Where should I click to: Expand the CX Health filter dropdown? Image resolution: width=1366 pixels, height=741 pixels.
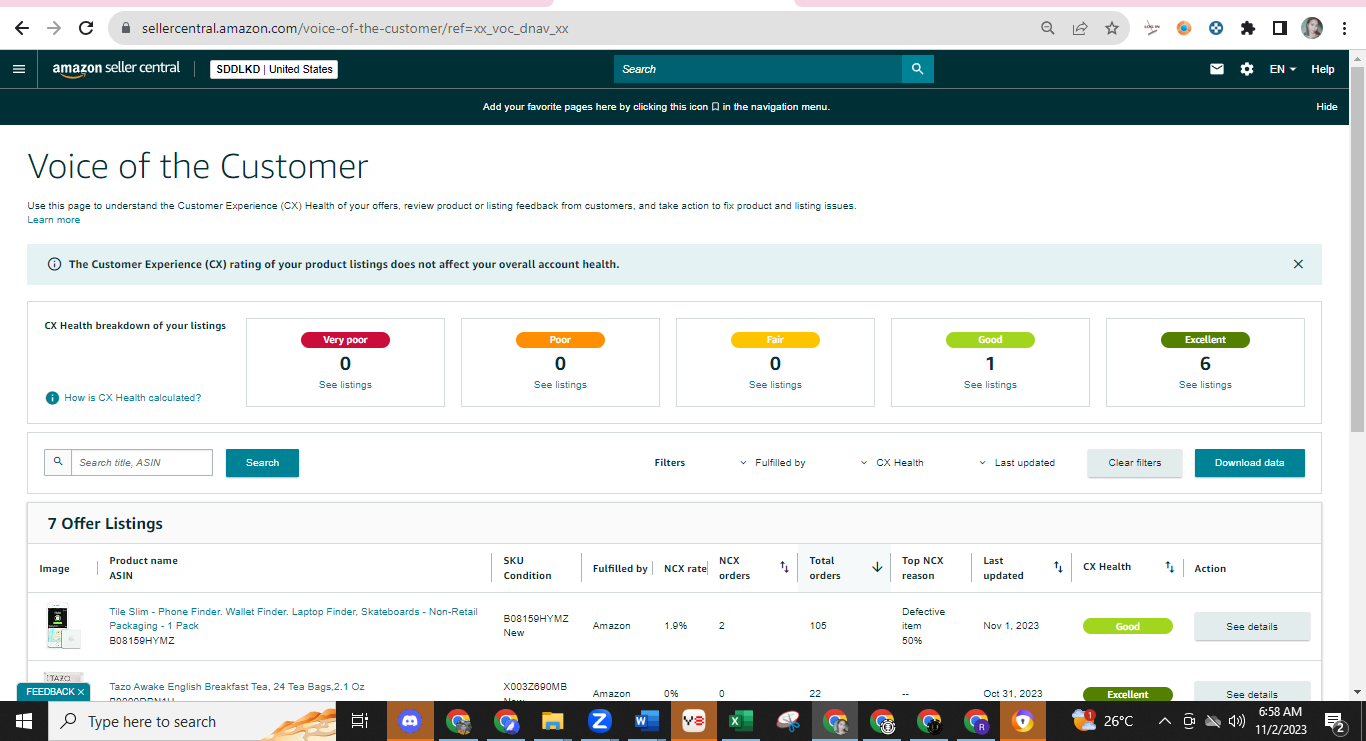[x=892, y=463]
